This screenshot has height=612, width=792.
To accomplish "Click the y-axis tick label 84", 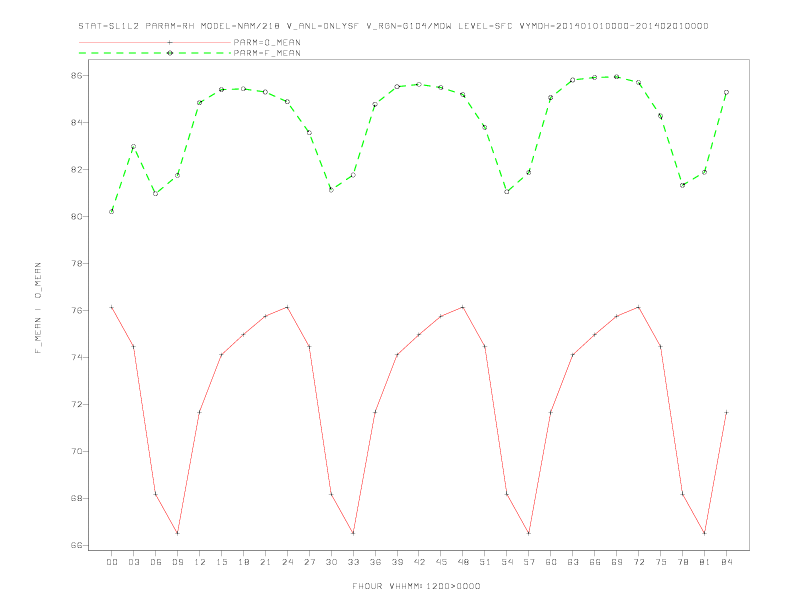I will click(77, 123).
